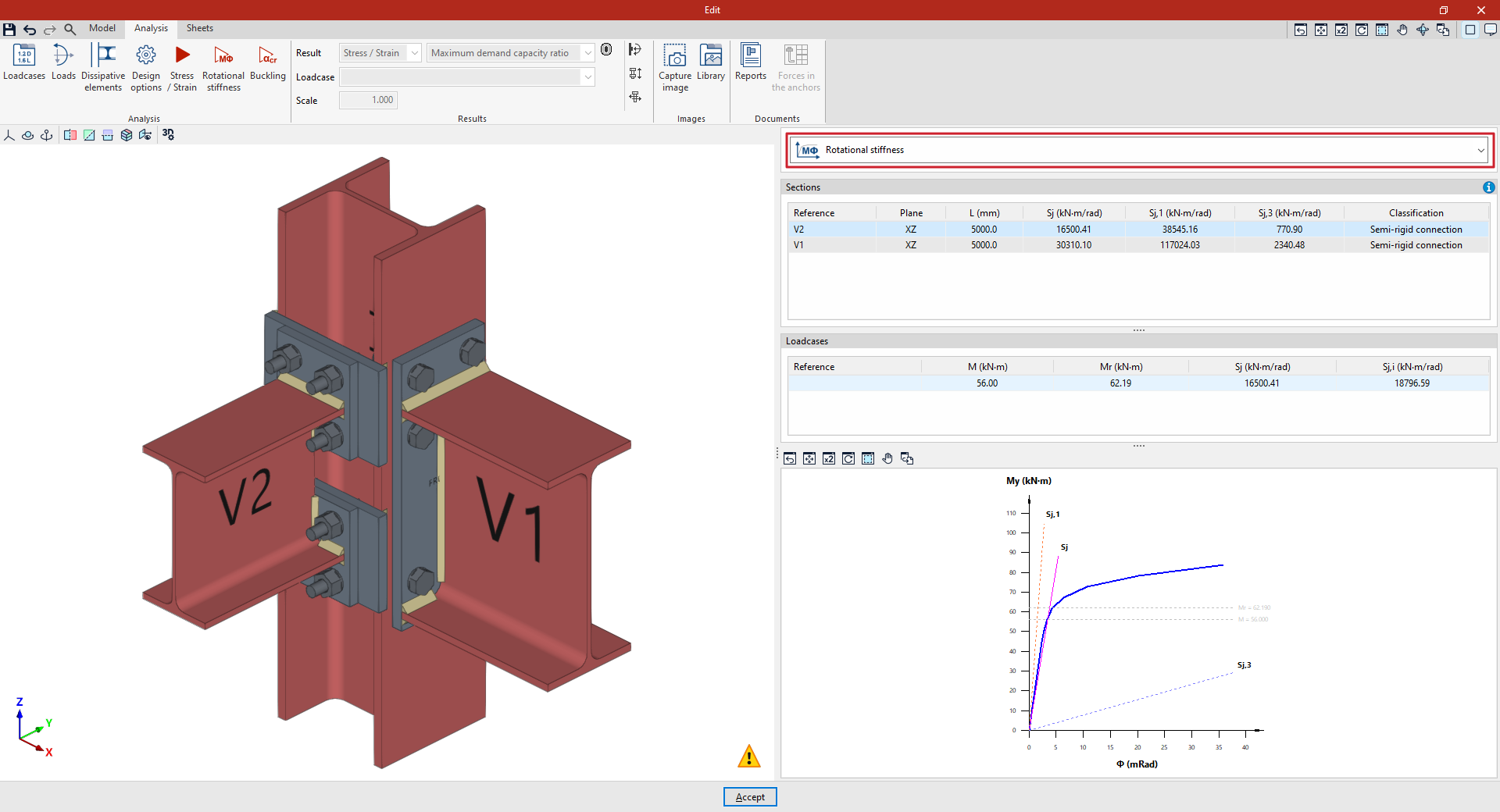Click graph zoom window icon
The width and height of the screenshot is (1500, 812).
868,458
